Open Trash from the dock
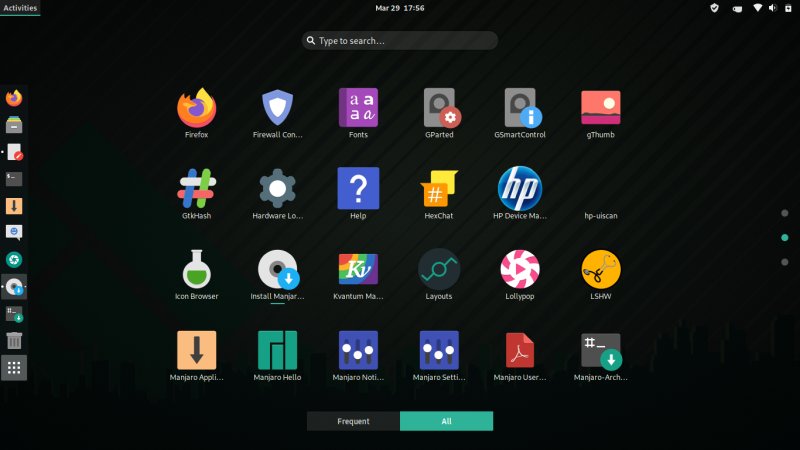Viewport: 800px width, 450px height. tap(14, 341)
